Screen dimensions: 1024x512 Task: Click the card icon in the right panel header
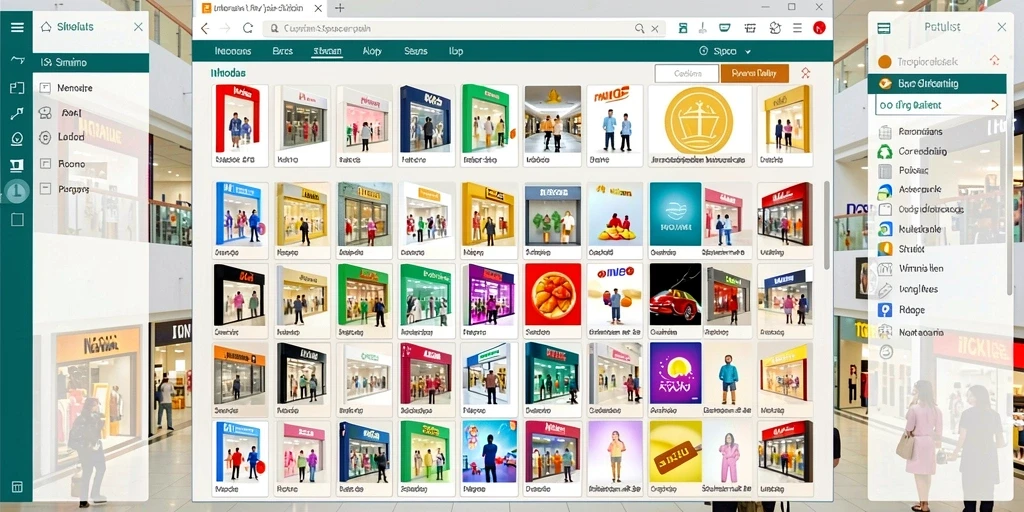point(884,27)
